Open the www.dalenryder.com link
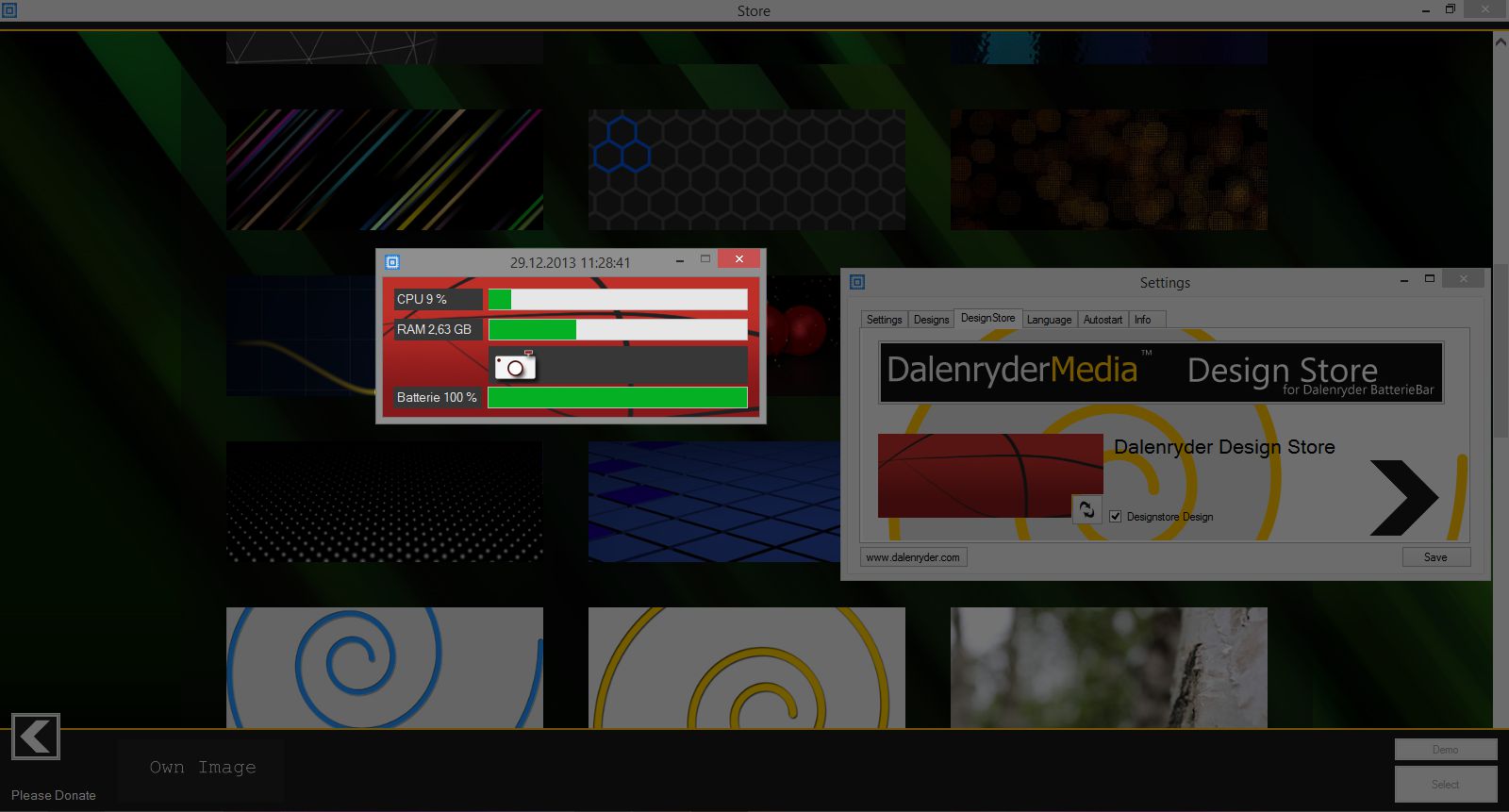 coord(913,557)
